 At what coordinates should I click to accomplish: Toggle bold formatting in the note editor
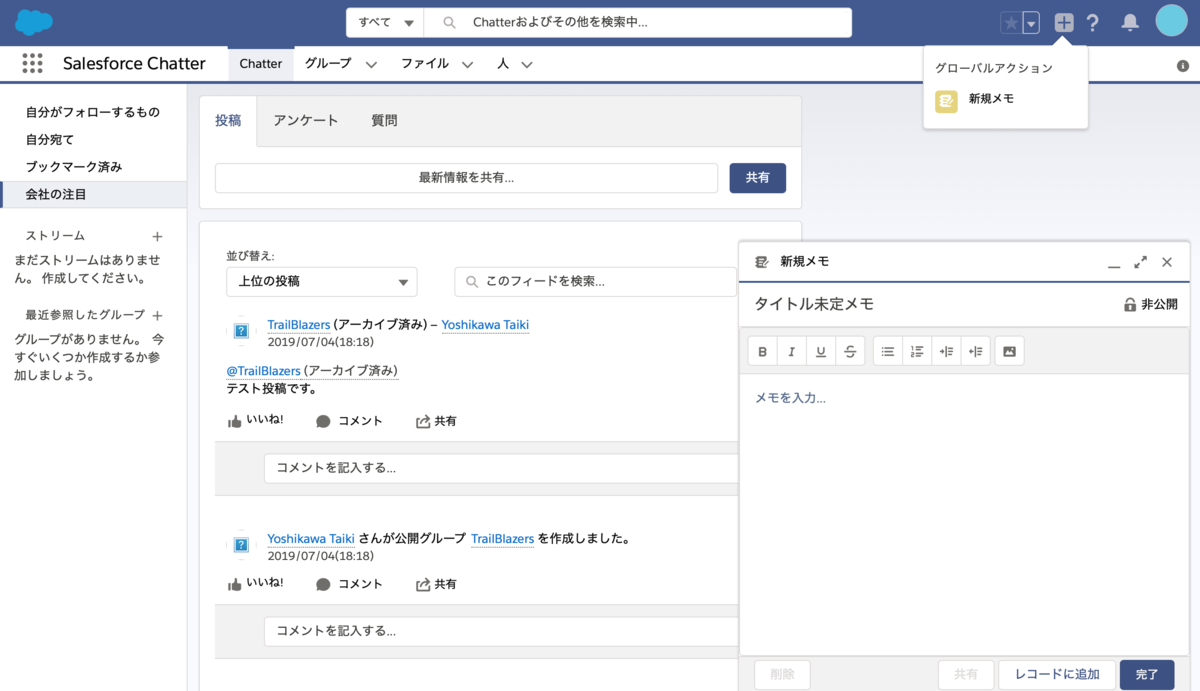(762, 350)
